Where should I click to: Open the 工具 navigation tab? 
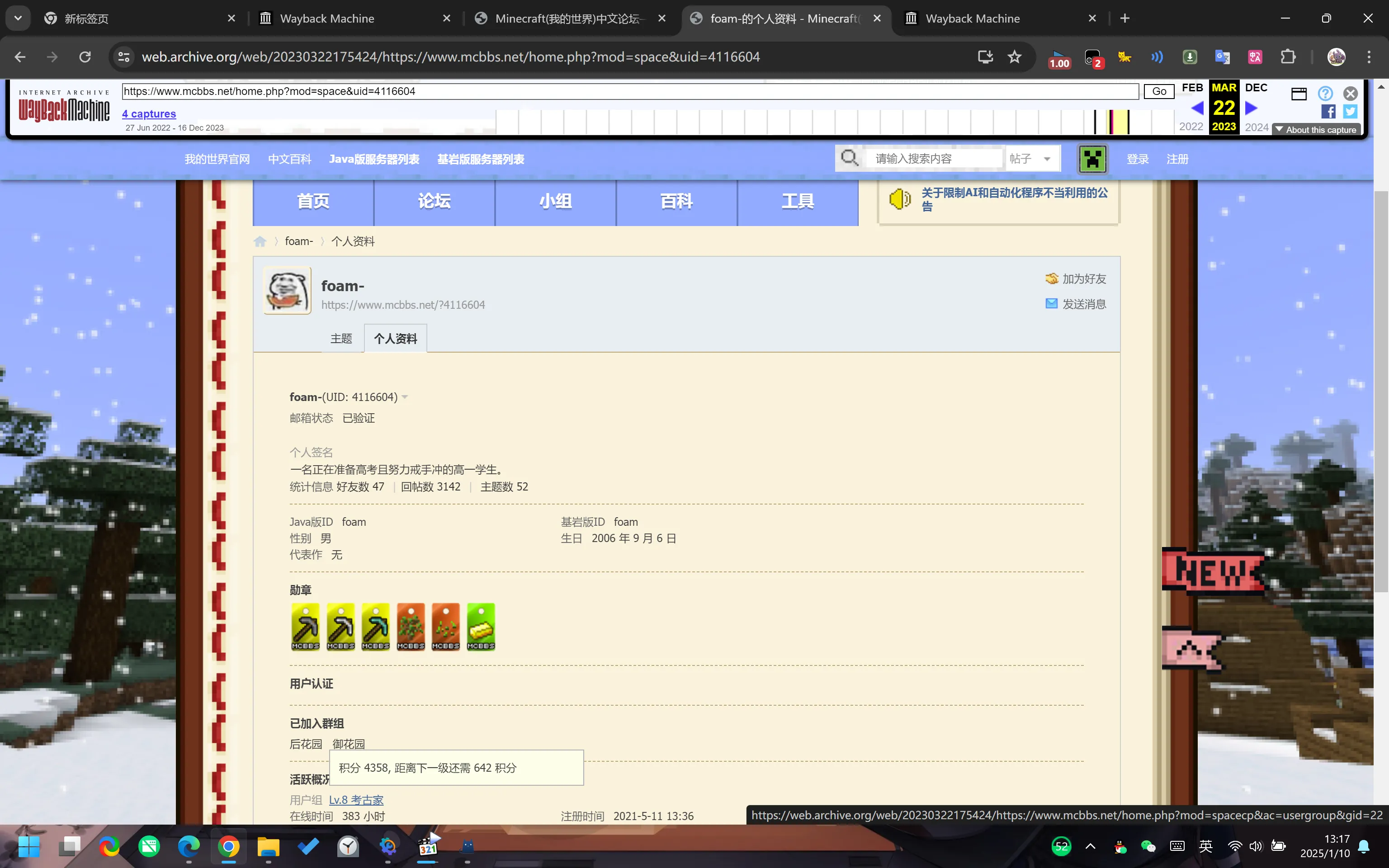tap(798, 202)
